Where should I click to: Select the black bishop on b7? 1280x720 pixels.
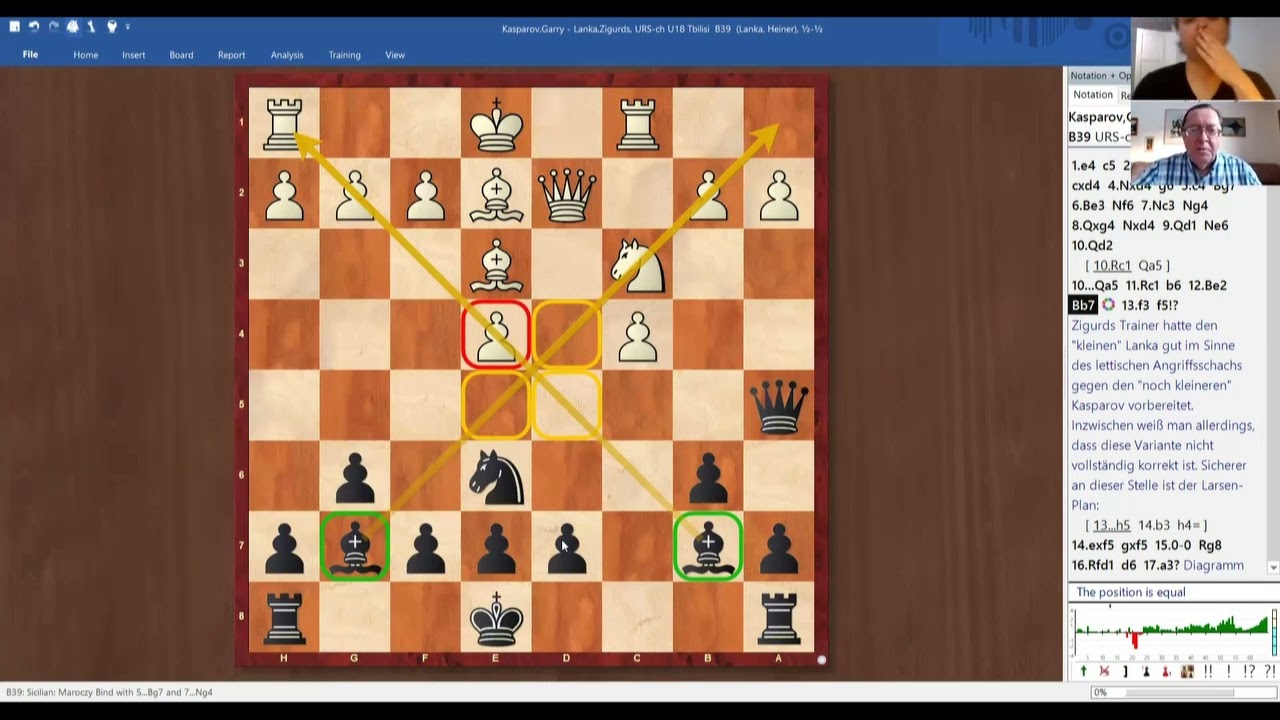click(708, 546)
